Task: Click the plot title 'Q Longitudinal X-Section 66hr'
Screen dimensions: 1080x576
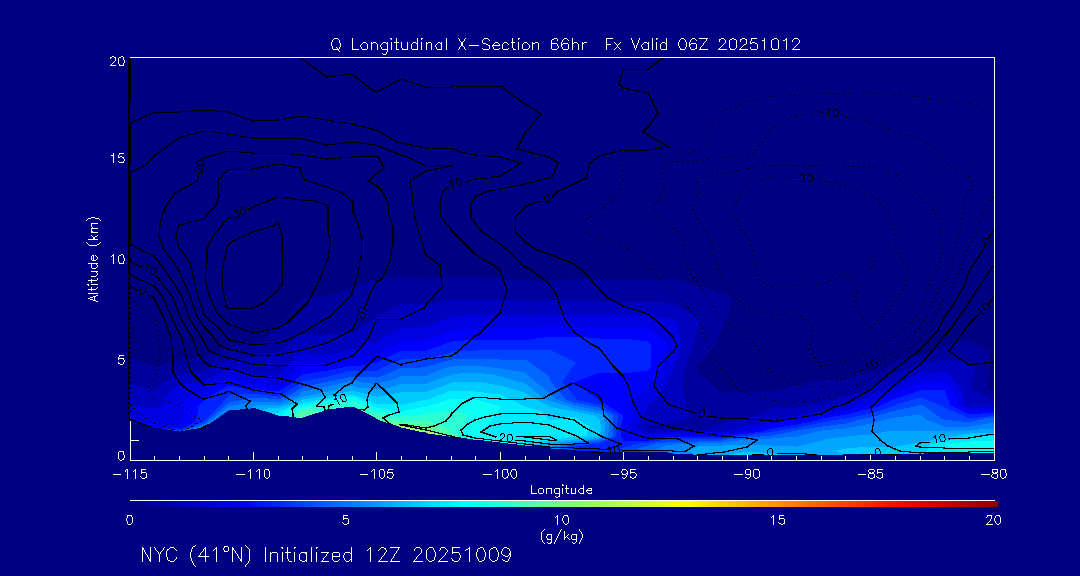Action: tap(459, 45)
